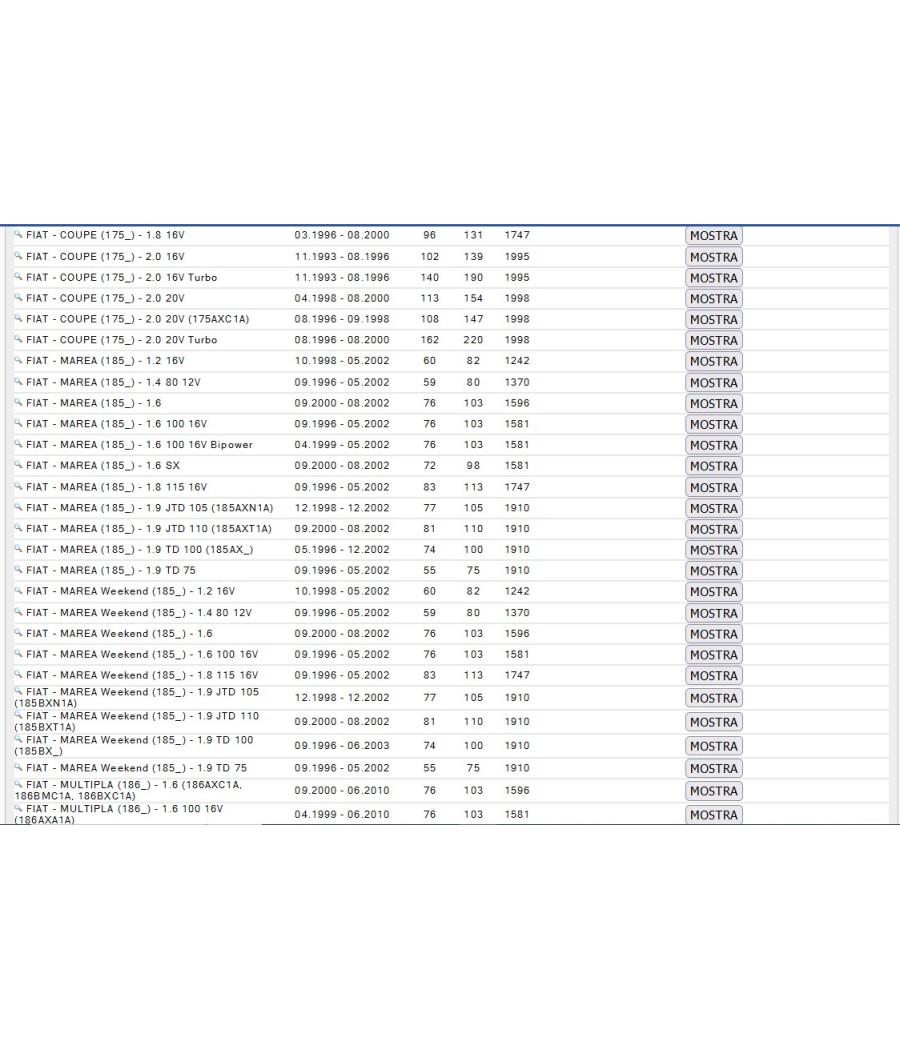Click the text "FIAT - COUPE (175_) - 2.0 20V Turbo"
900x1050 pixels.
coord(122,340)
